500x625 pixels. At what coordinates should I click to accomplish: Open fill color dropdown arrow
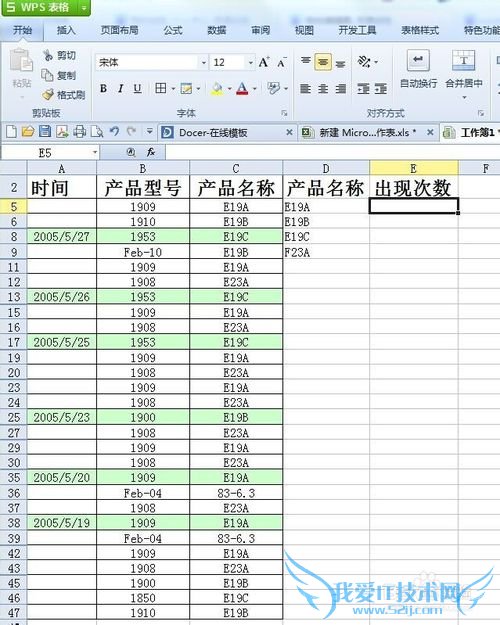(x=229, y=88)
